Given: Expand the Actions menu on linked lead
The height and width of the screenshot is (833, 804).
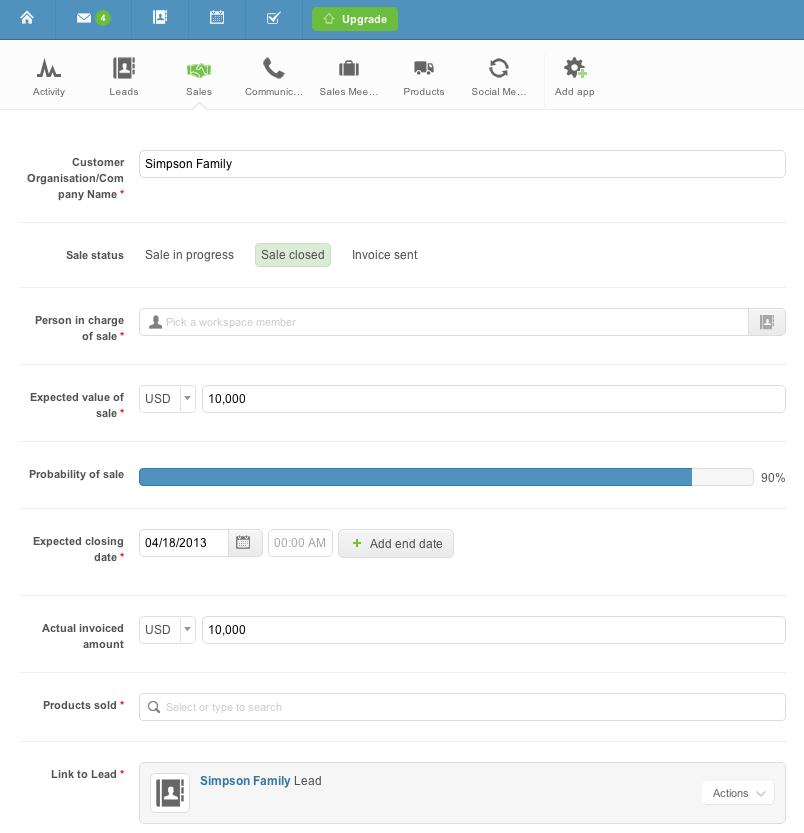Looking at the screenshot, I should pyautogui.click(x=738, y=793).
